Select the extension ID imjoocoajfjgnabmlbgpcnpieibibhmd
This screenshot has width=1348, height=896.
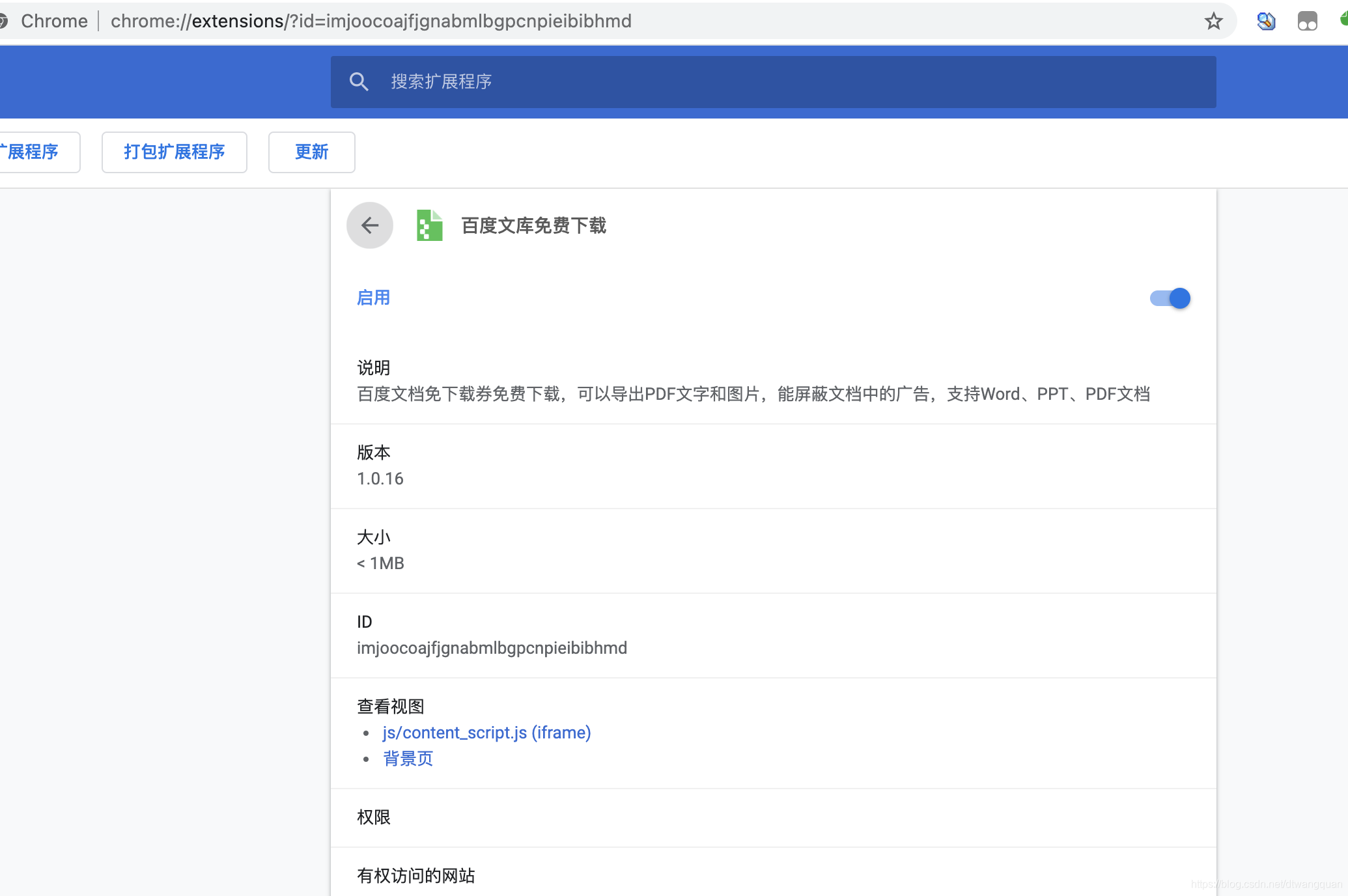click(x=492, y=648)
